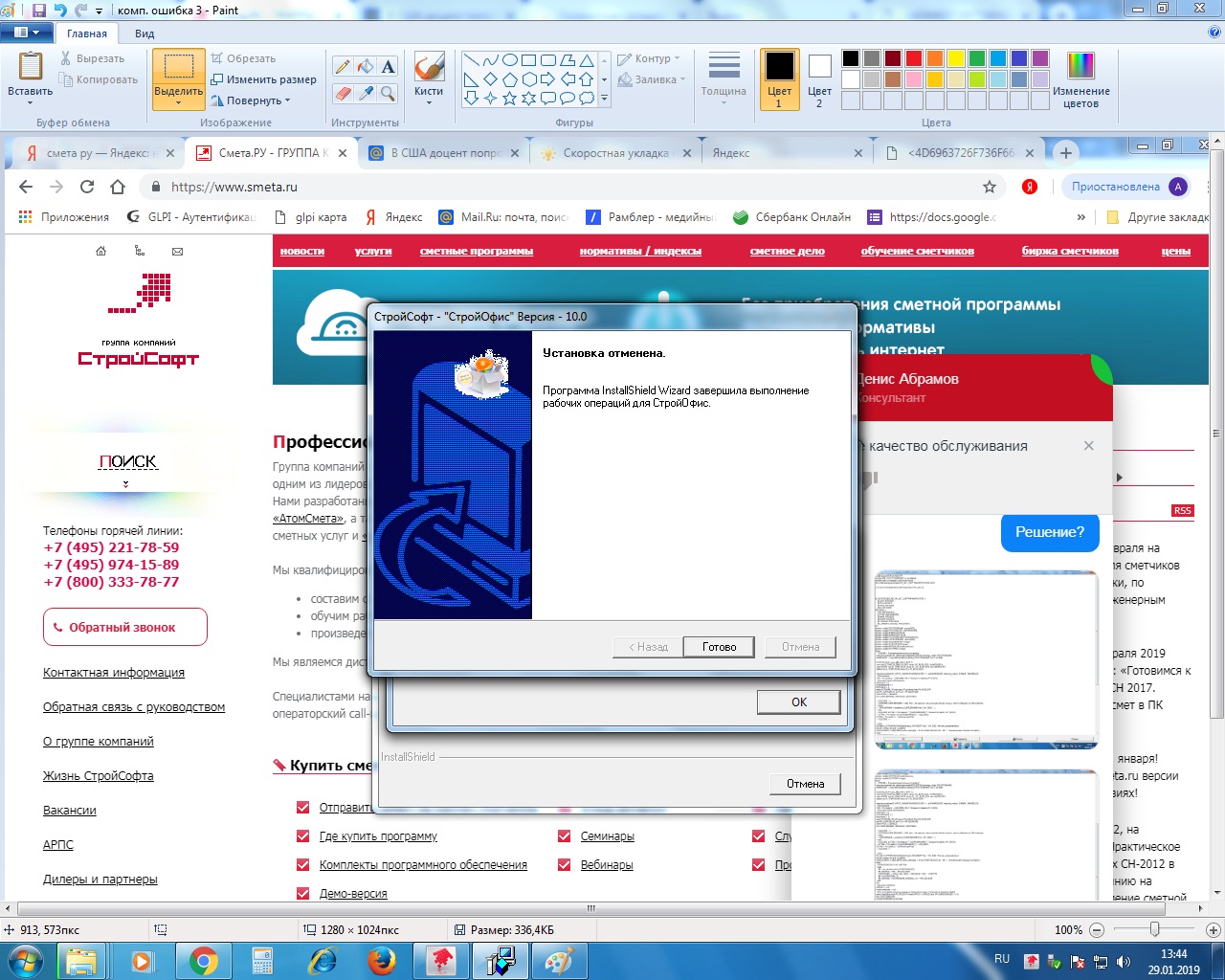Click the volume icon in system tray
This screenshot has width=1225, height=980.
click(x=1123, y=961)
